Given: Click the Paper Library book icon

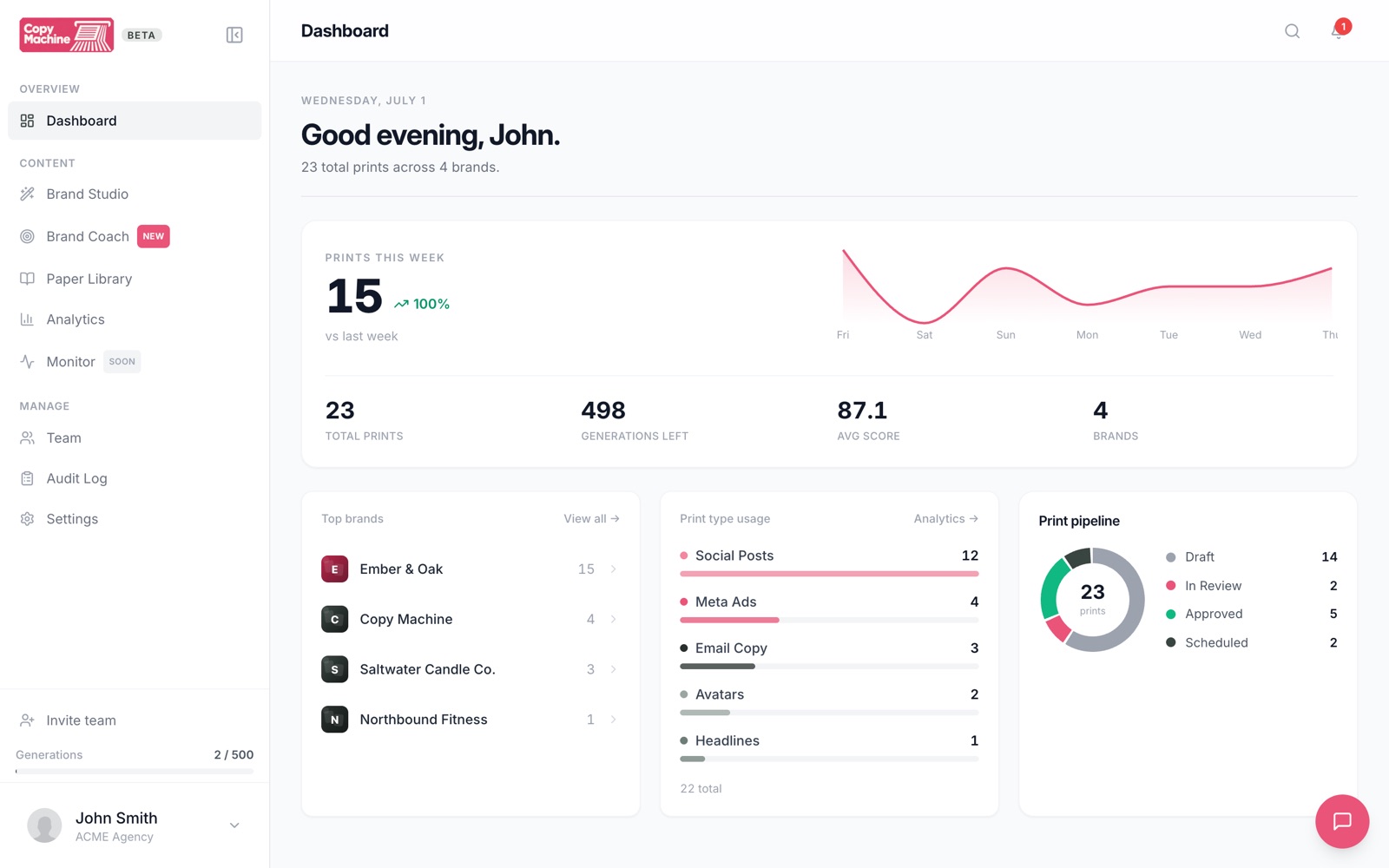Looking at the screenshot, I should [x=28, y=279].
